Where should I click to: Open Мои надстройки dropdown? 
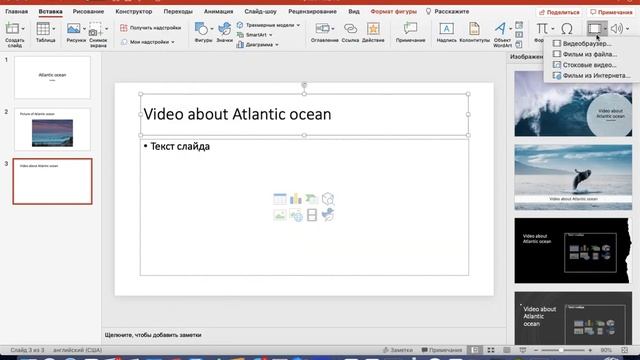pos(148,42)
